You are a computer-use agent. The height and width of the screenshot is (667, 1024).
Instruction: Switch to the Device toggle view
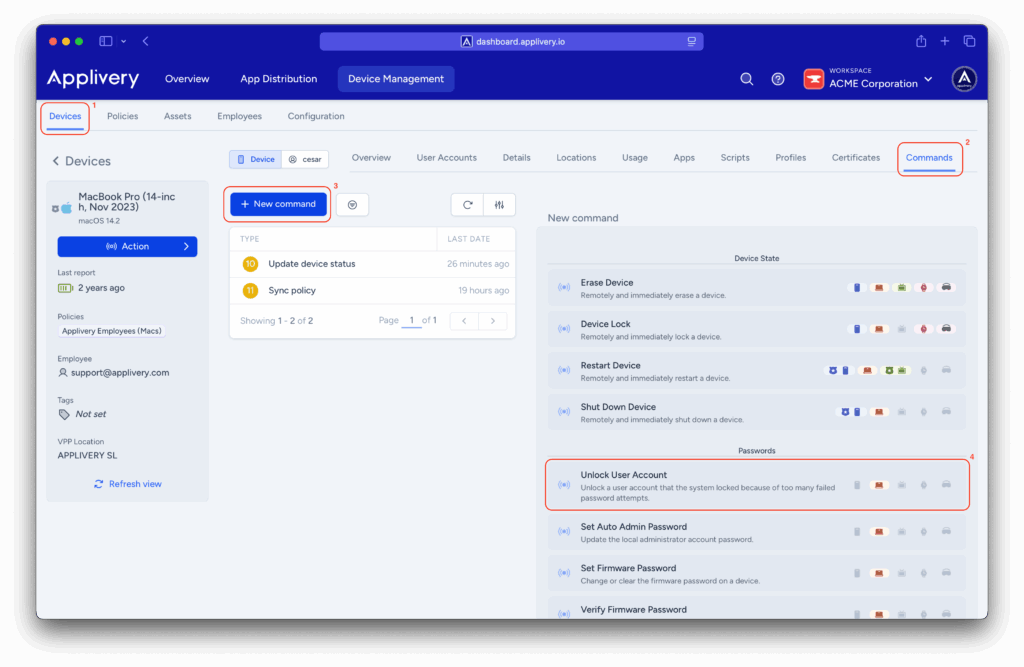tap(255, 159)
